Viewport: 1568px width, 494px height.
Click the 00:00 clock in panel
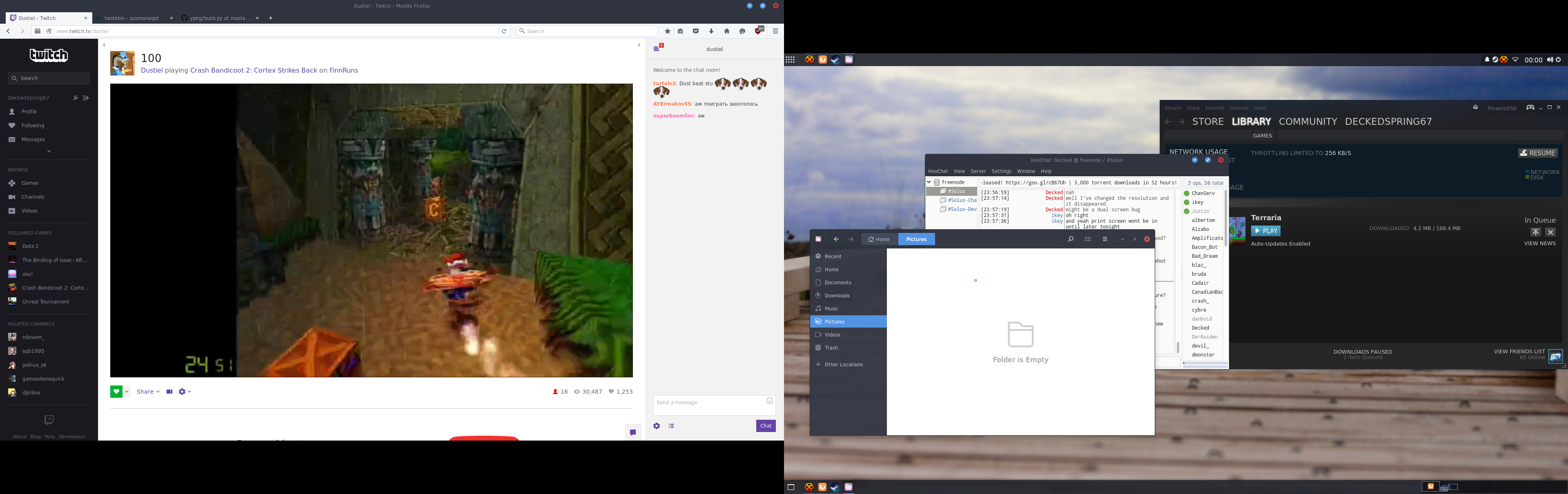coord(1533,60)
